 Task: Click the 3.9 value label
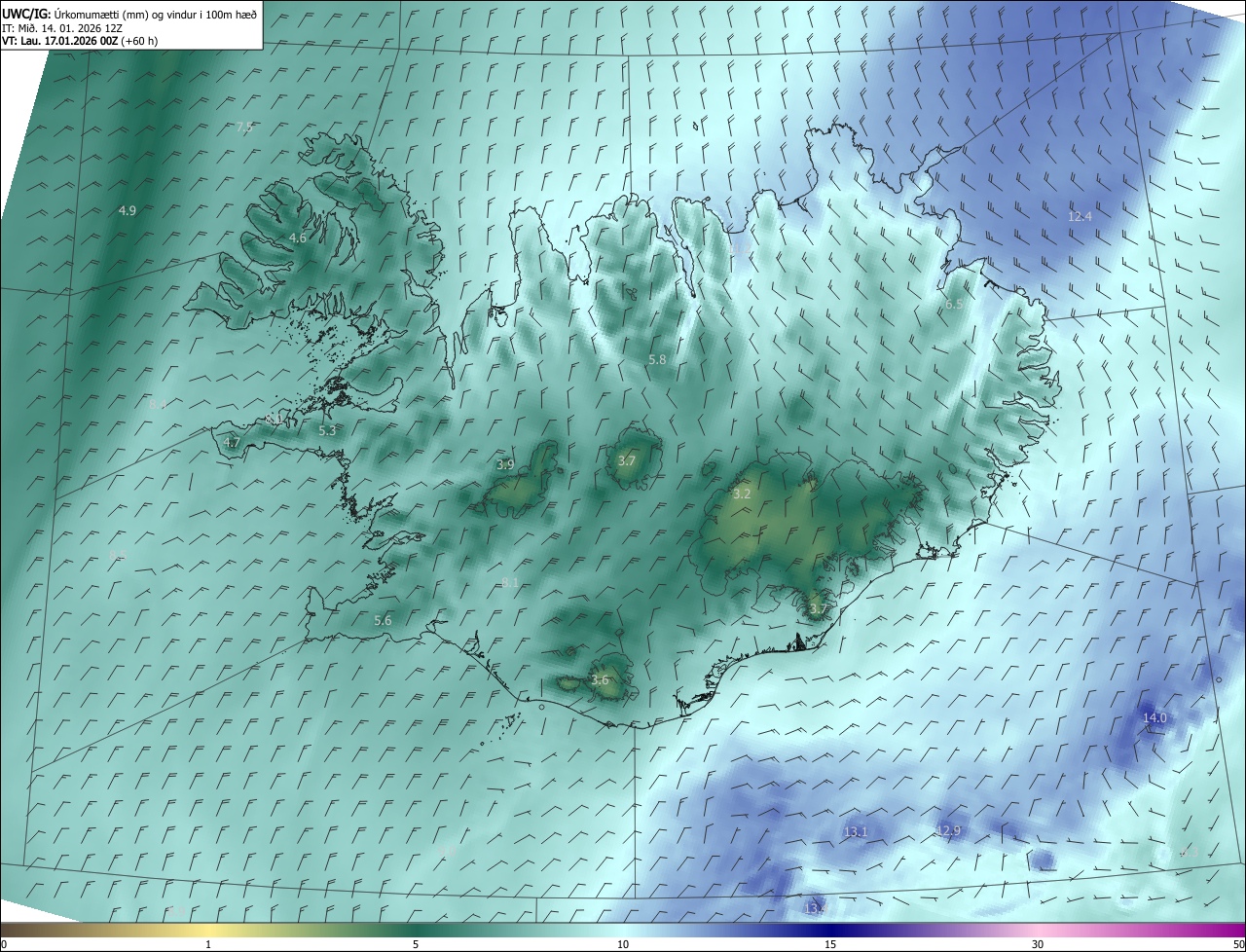[505, 464]
